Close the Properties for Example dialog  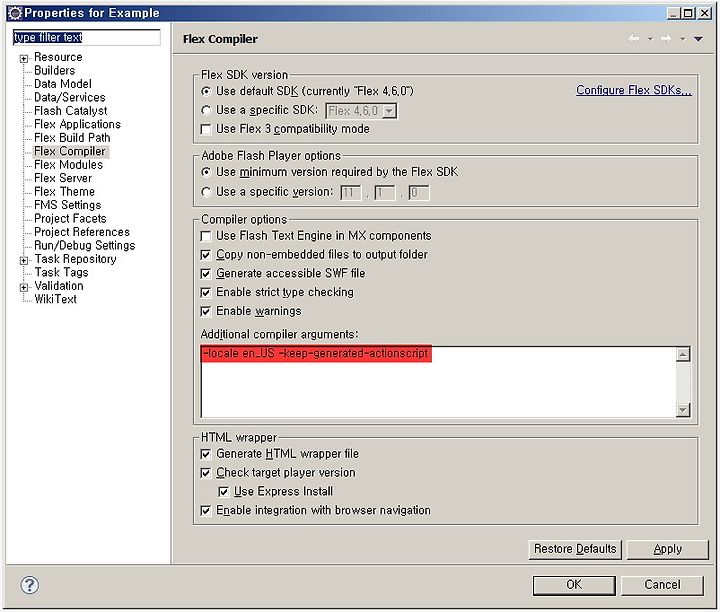coord(705,13)
